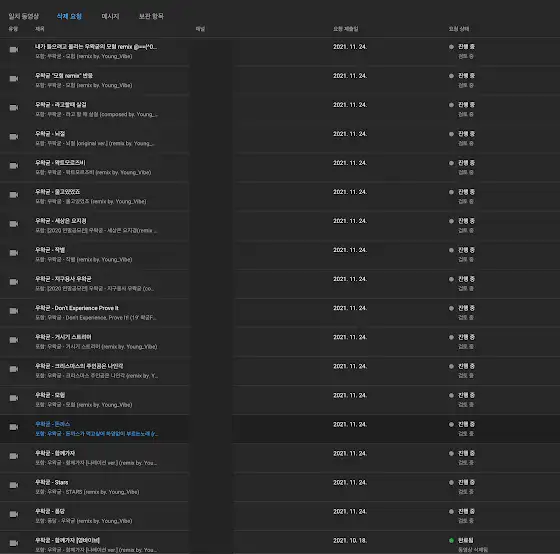560x554 pixels.
Task: Open the 메시지 tab
Action: (x=110, y=16)
